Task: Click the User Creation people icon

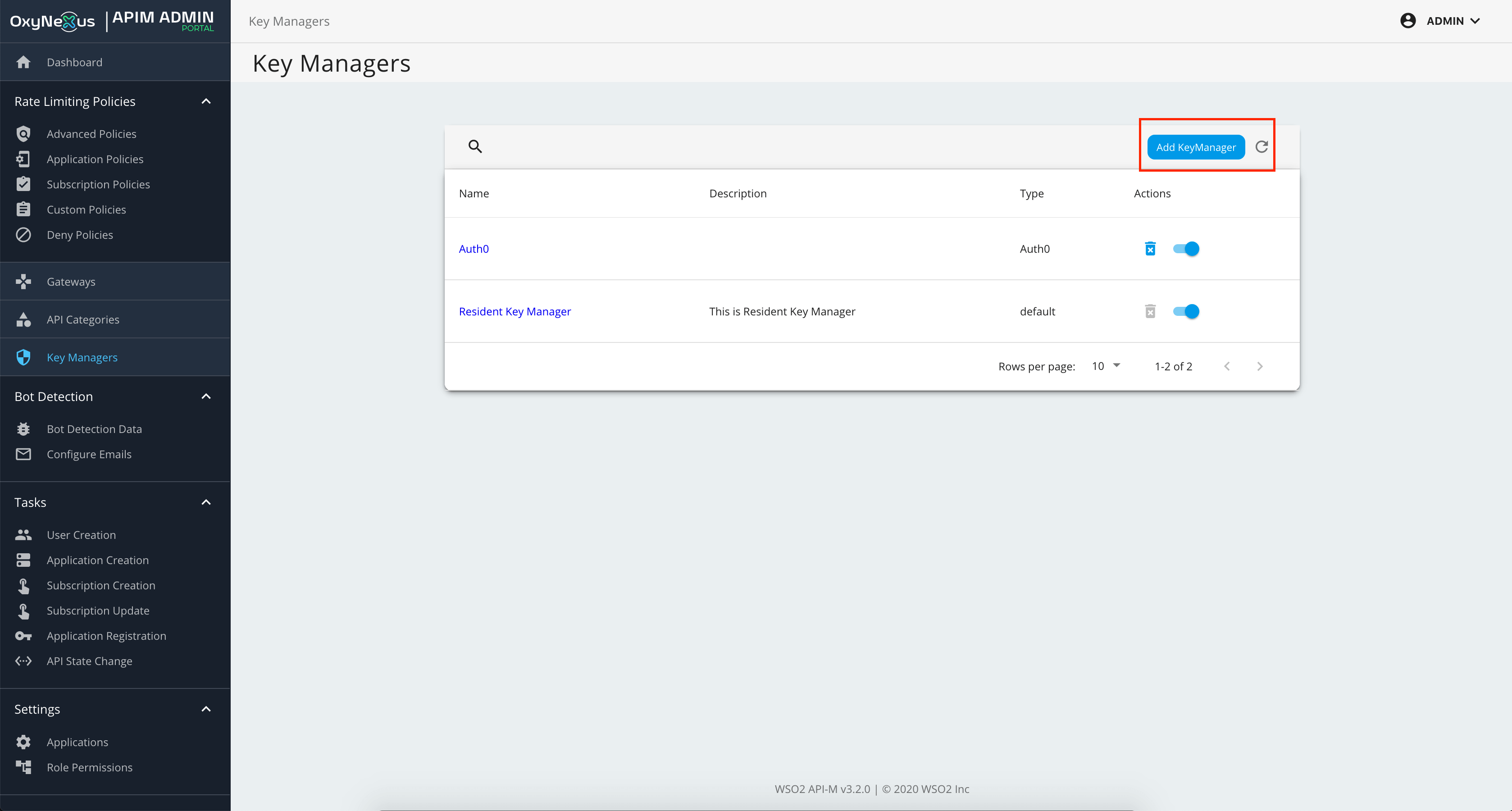Action: [x=23, y=535]
